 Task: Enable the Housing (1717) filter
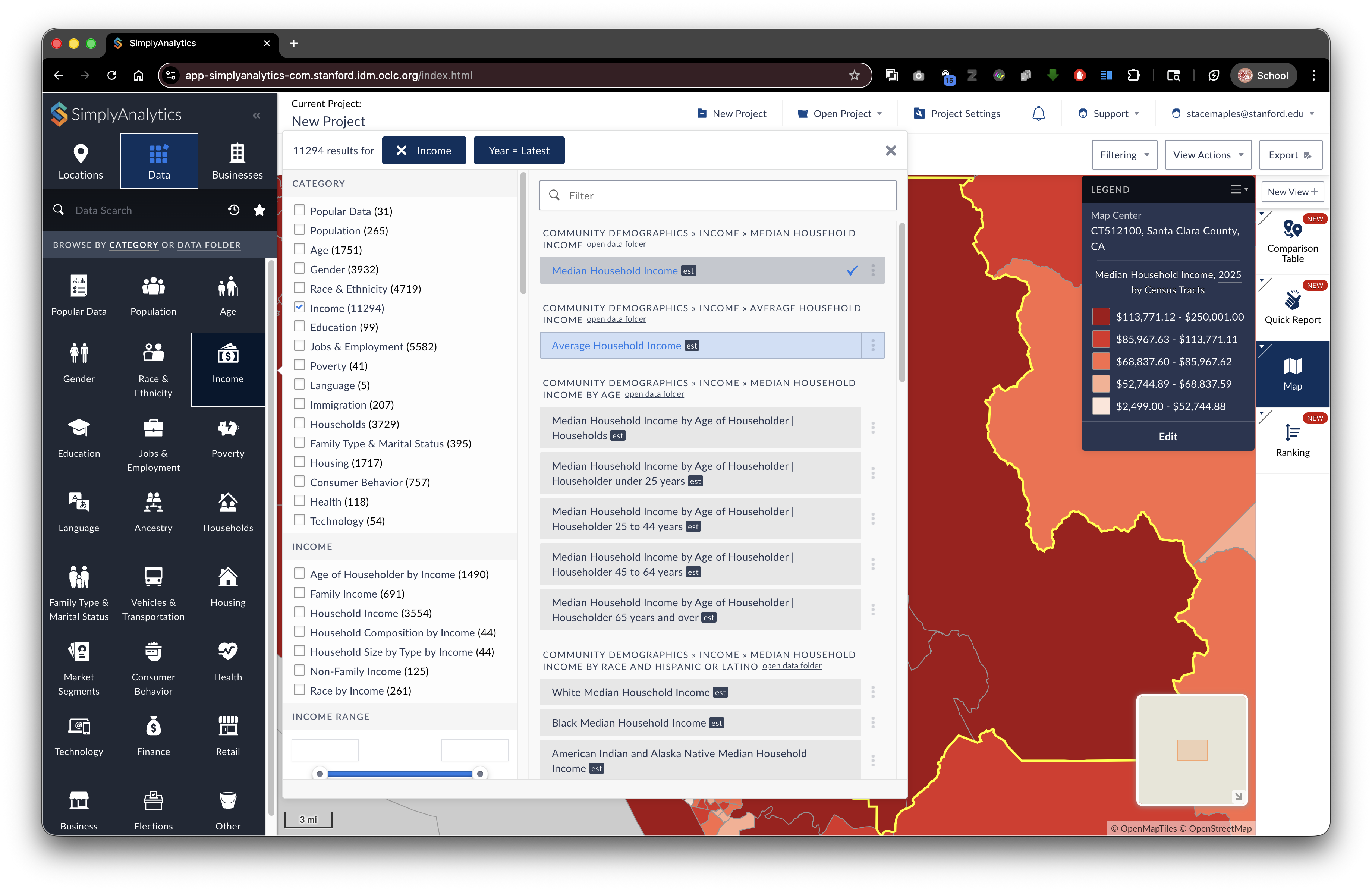click(299, 462)
